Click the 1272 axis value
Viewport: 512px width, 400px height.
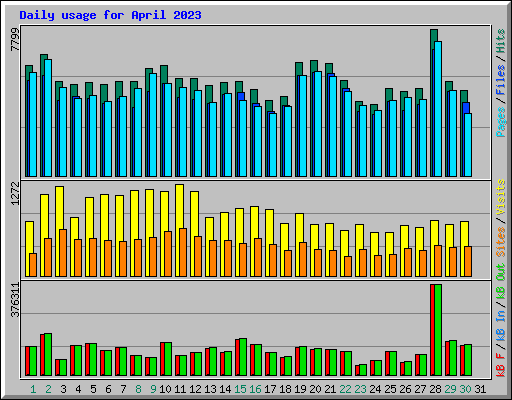coord(15,193)
